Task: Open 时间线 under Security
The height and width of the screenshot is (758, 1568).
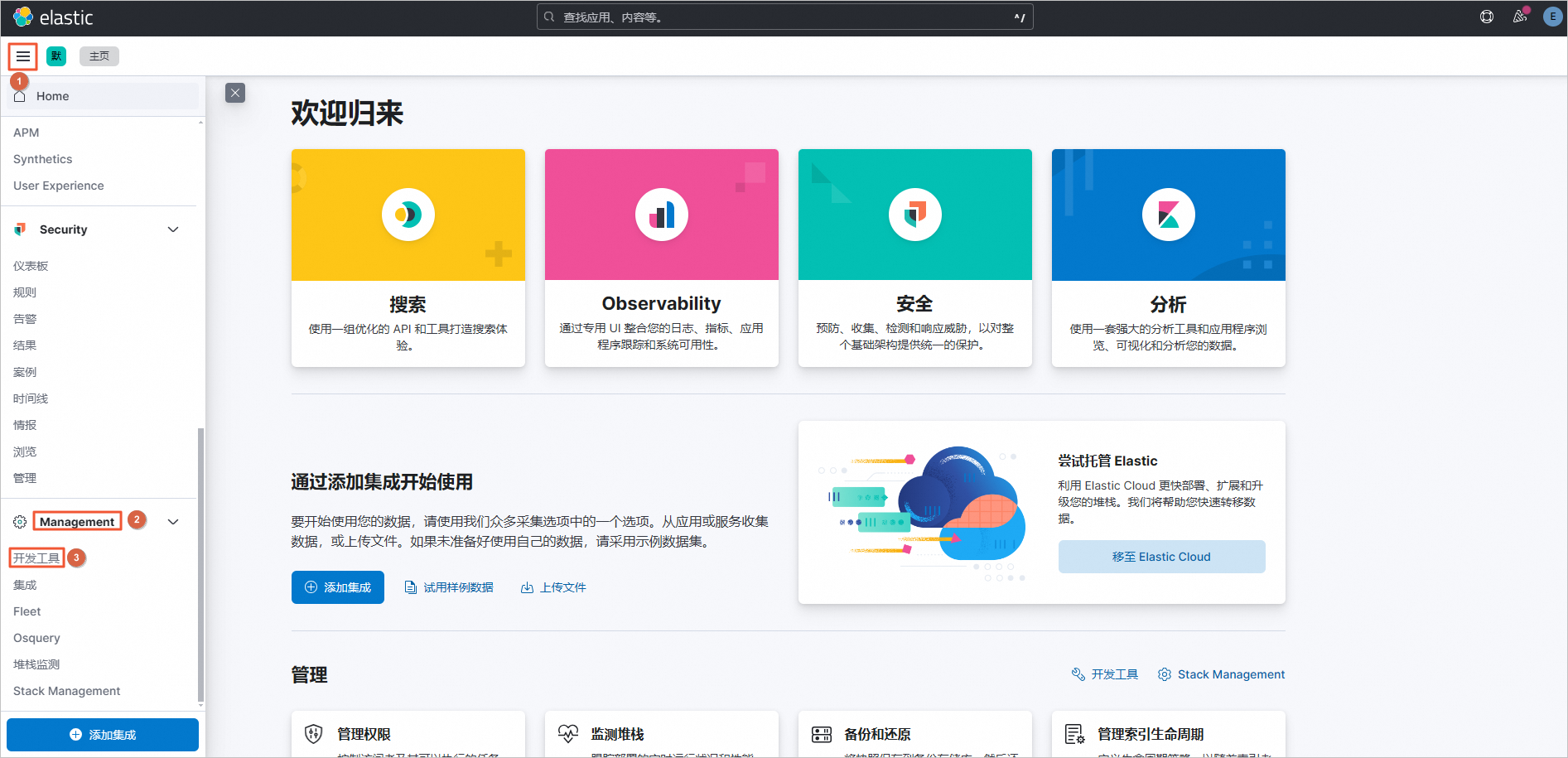Action: coord(31,398)
